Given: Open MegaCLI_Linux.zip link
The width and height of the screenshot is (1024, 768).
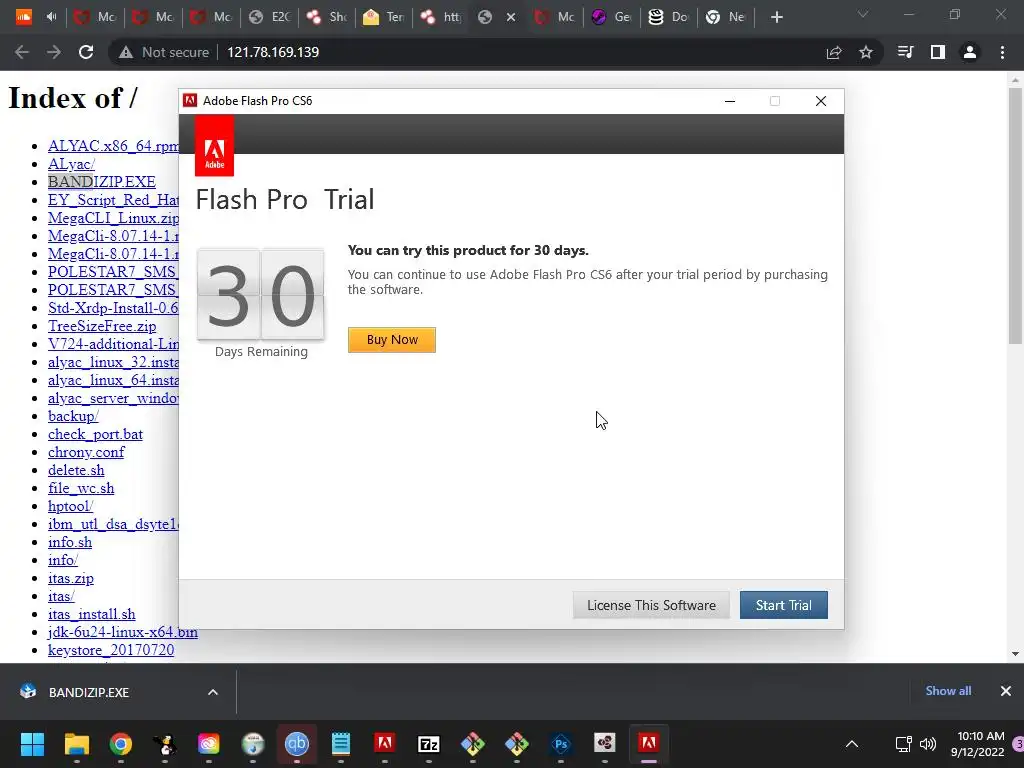Looking at the screenshot, I should (x=113, y=217).
